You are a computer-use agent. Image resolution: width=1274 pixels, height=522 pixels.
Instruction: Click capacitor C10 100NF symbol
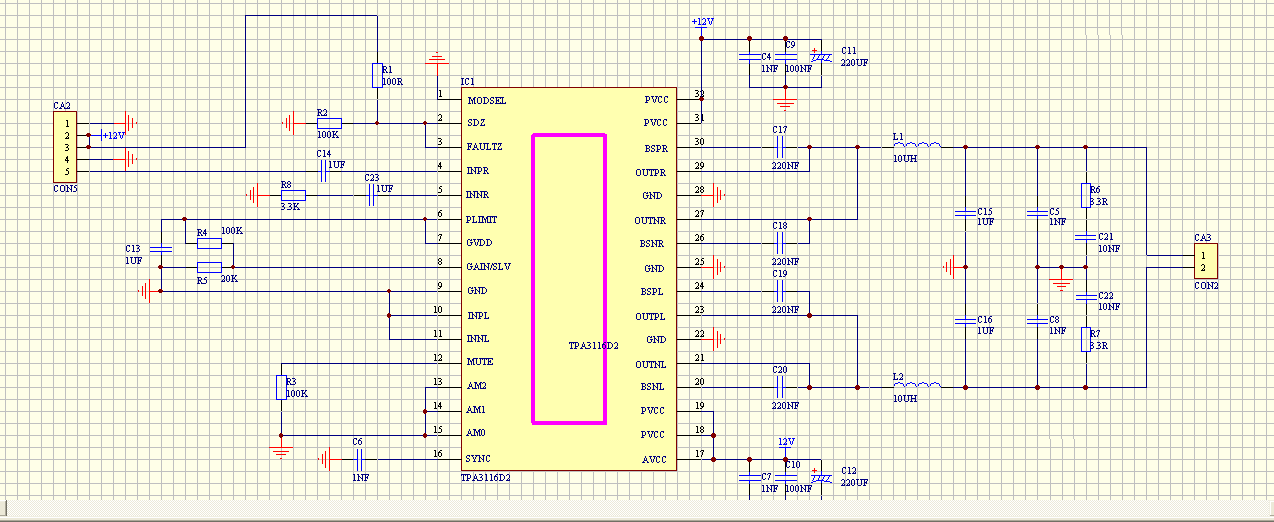[x=785, y=477]
